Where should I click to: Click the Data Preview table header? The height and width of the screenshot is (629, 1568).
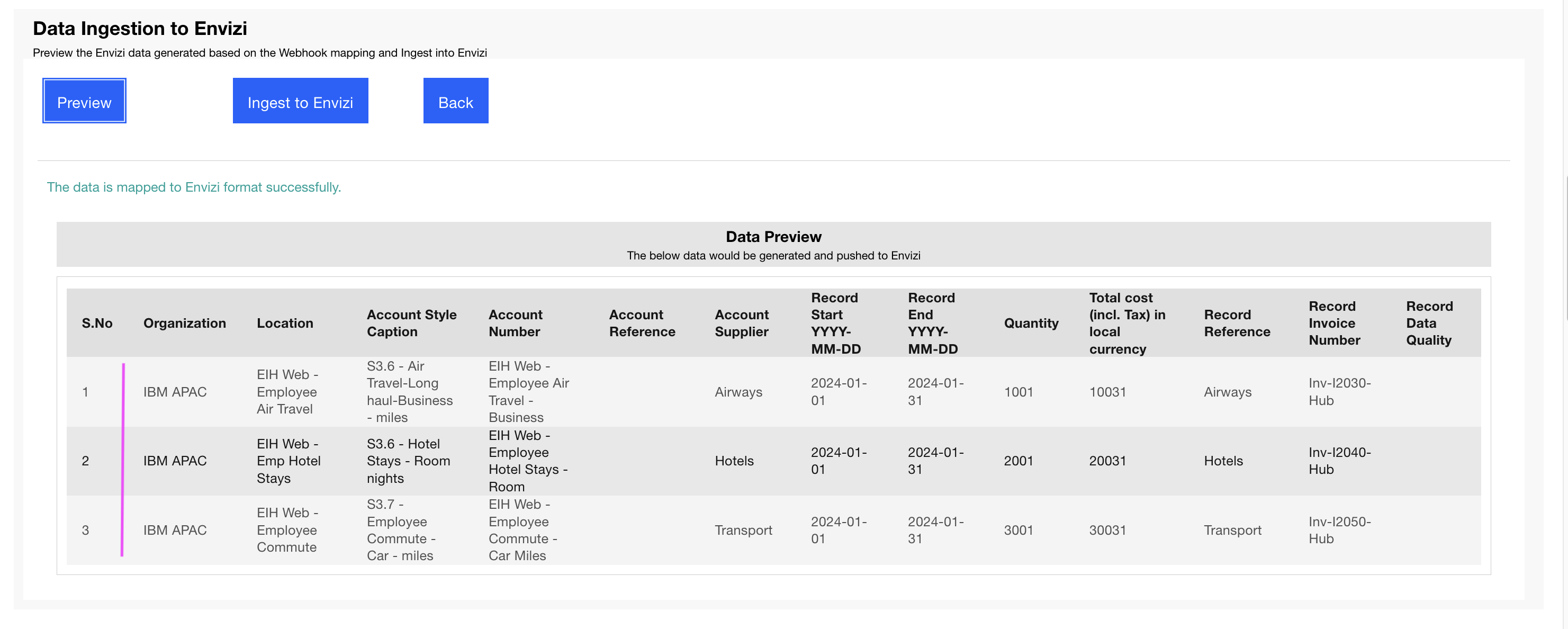click(x=773, y=236)
